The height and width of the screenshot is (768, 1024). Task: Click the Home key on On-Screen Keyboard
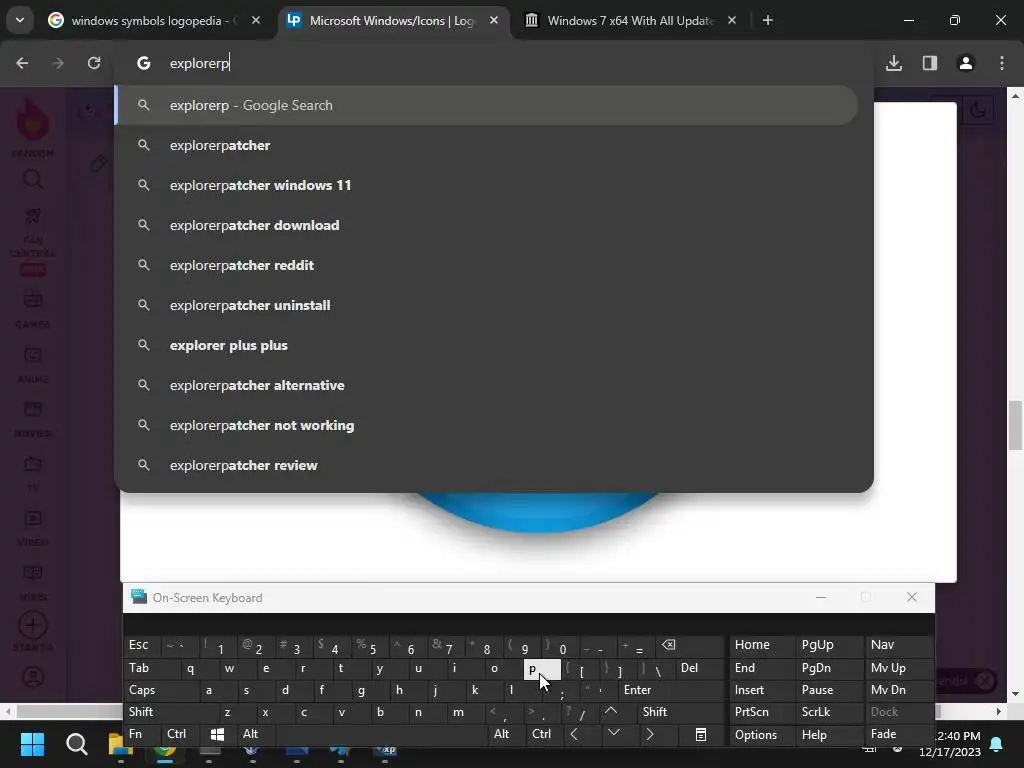coord(761,645)
